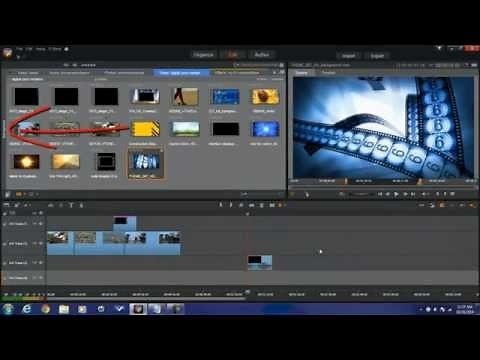Toggle audio monitoring on A/V Track (1)

coord(41,224)
